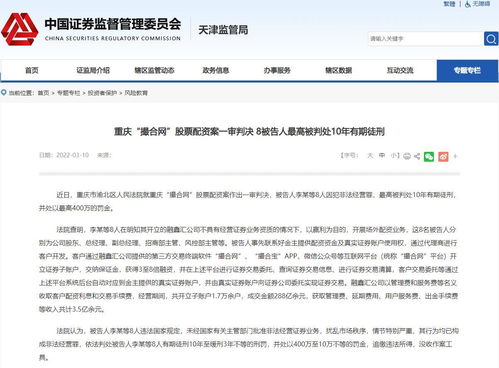Open 无障碍 accessibility mode link
499x368 pixels.
(481, 4)
